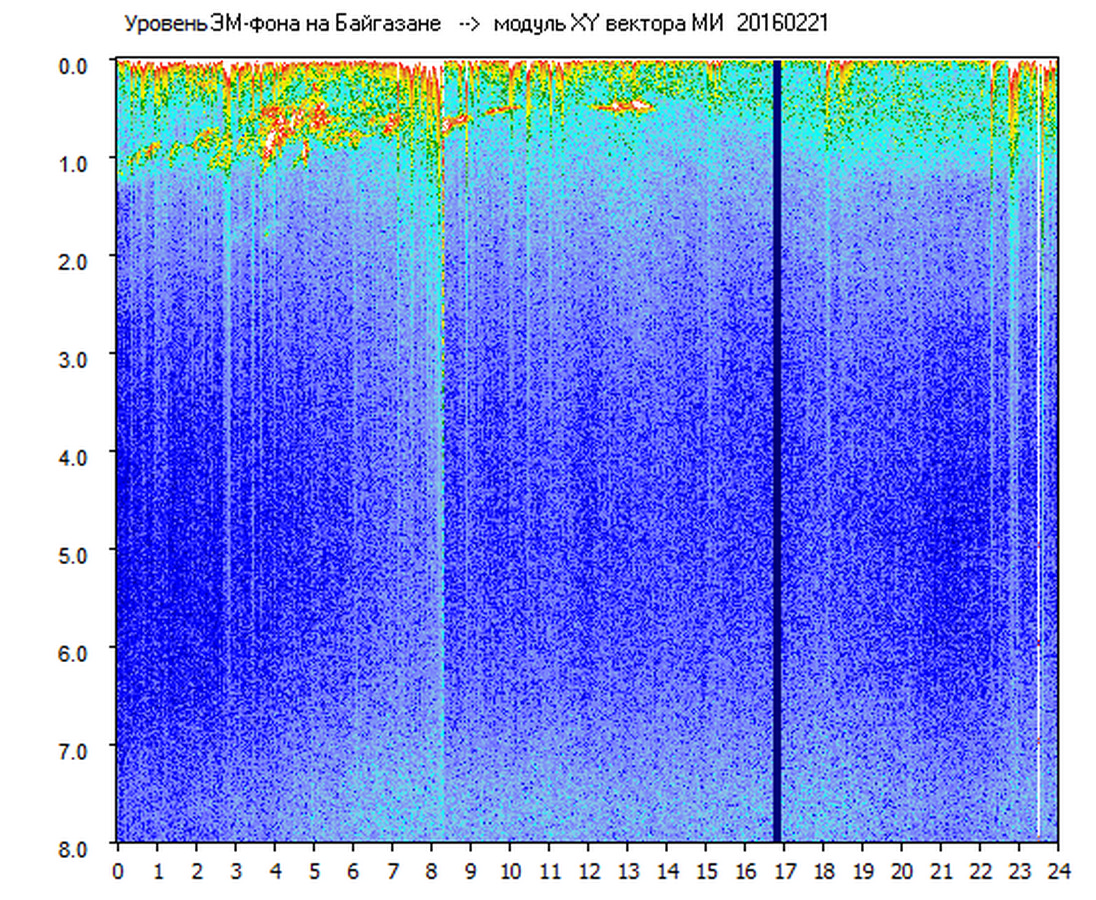Click the x-axis tick label 6
This screenshot has width=1096, height=900.
click(x=353, y=871)
